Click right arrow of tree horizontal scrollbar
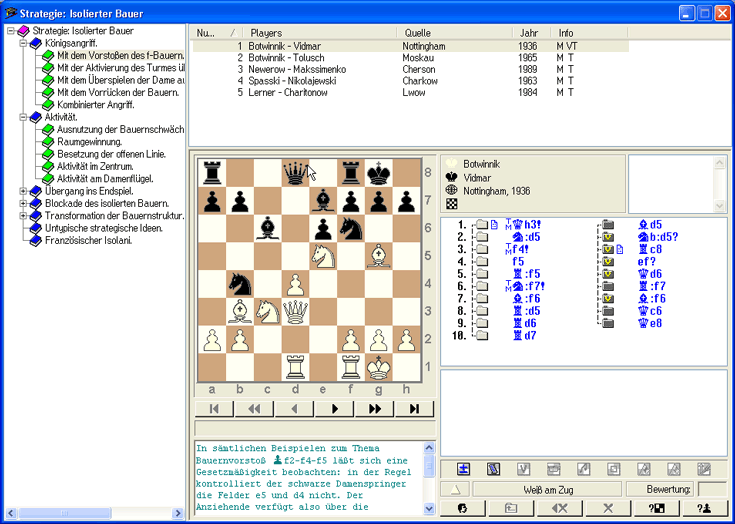Screen dimensions: 735x524 [178, 513]
